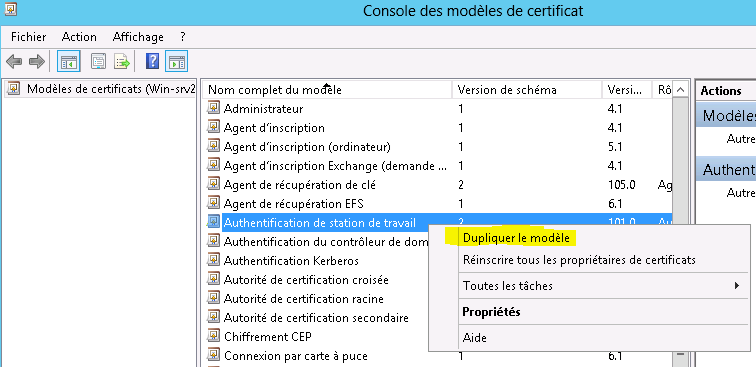Click the Properties toolbar icon

99,62
